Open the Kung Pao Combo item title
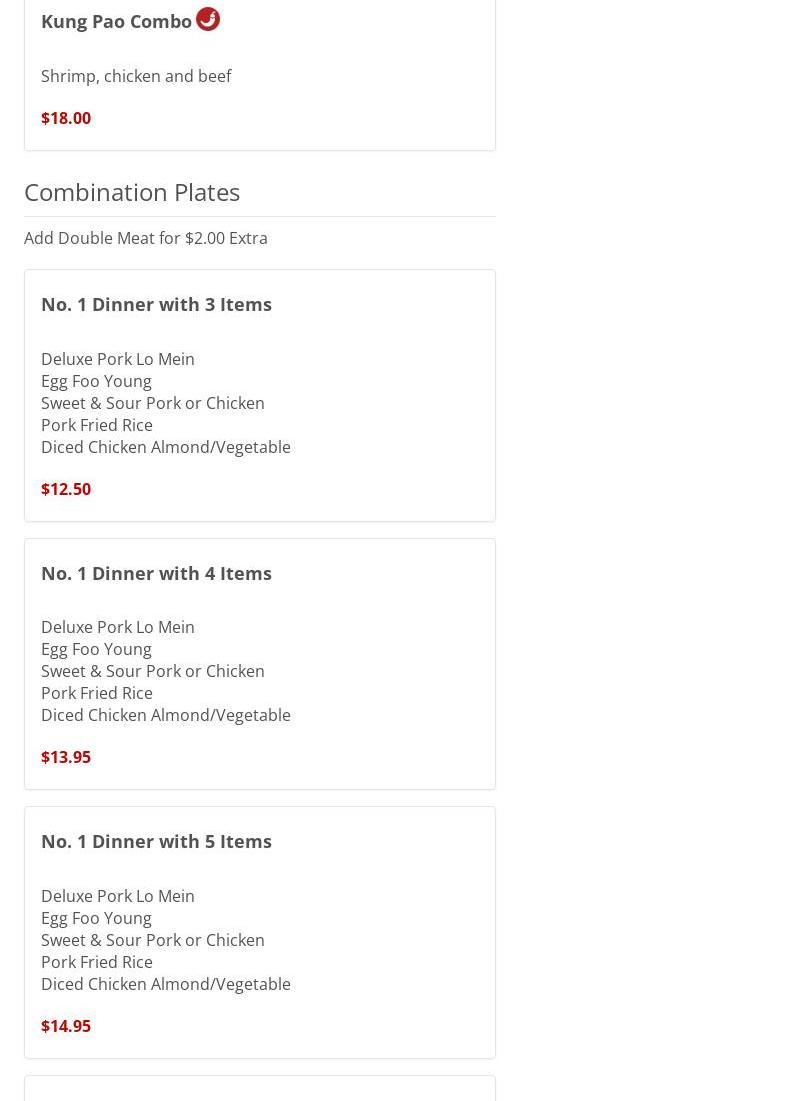 [x=116, y=21]
